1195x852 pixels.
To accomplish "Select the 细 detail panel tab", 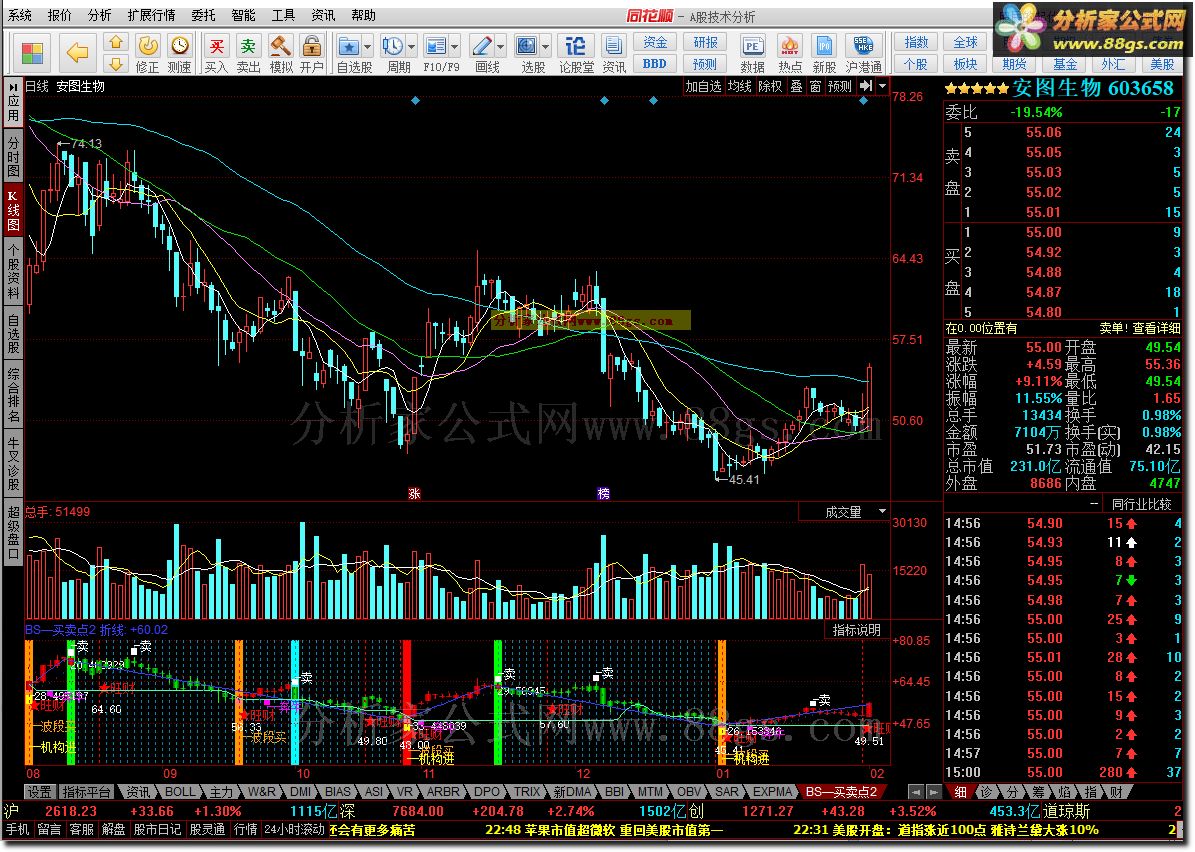I will coord(961,793).
